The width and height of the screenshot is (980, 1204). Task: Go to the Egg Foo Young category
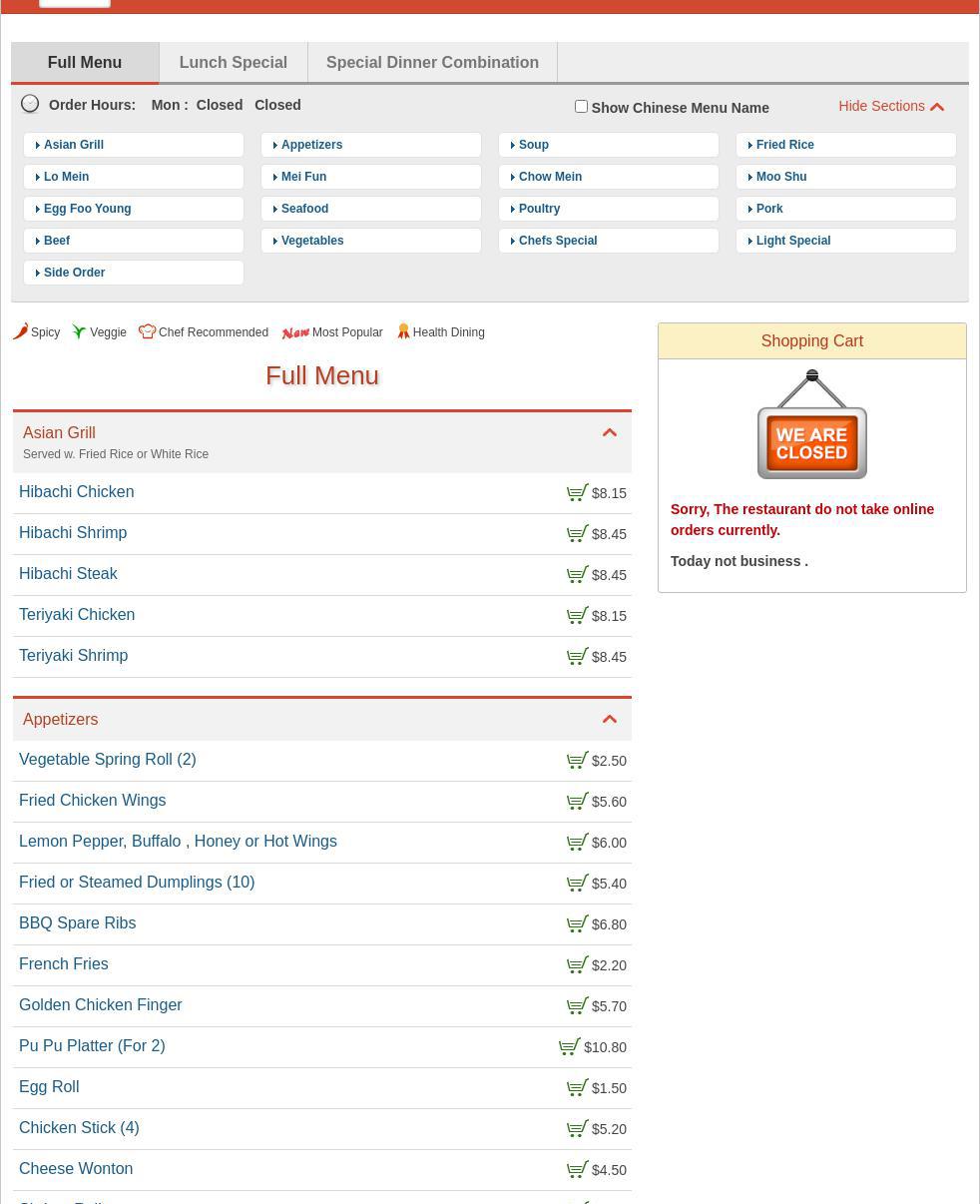(x=87, y=209)
